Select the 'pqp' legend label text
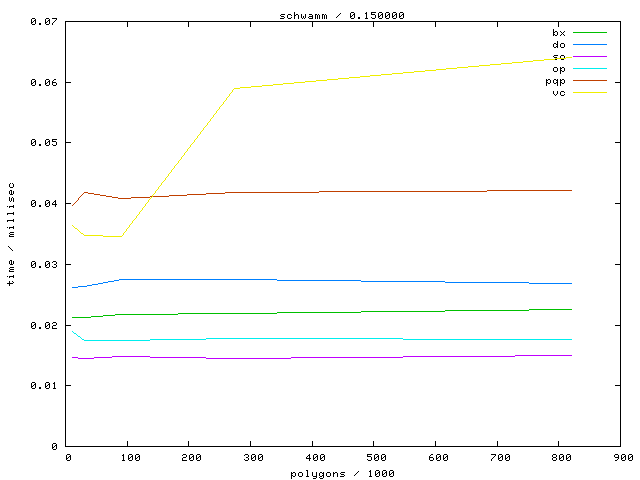This screenshot has height=480, width=640. click(555, 81)
